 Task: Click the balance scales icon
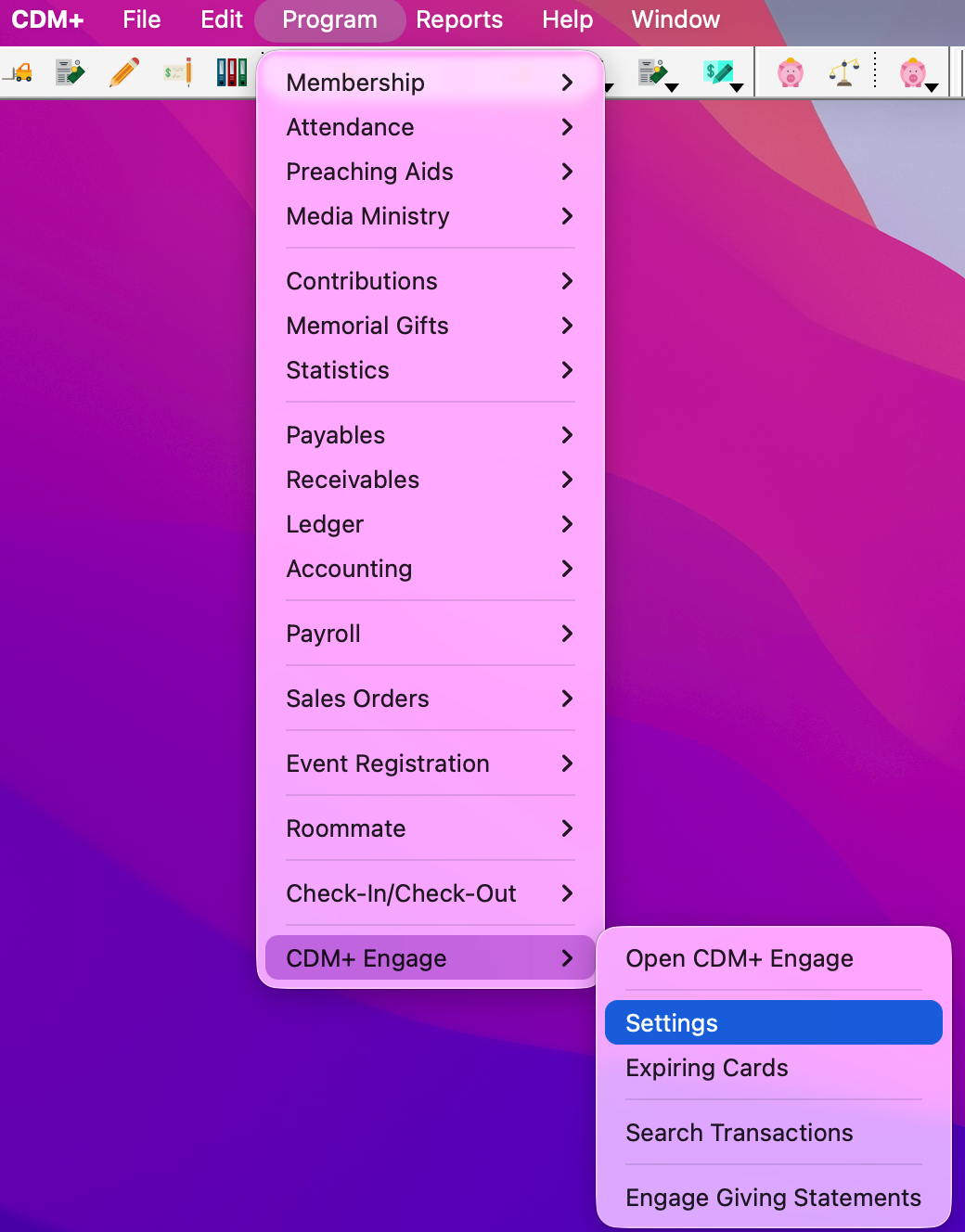[843, 72]
